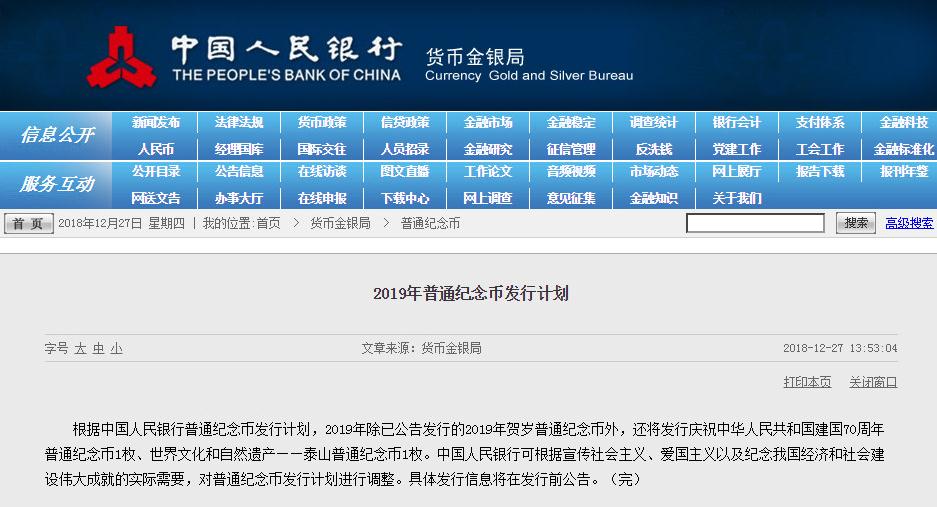This screenshot has height=507, width=937.
Task: Open the 货币政策 navigation item
Action: coord(322,123)
